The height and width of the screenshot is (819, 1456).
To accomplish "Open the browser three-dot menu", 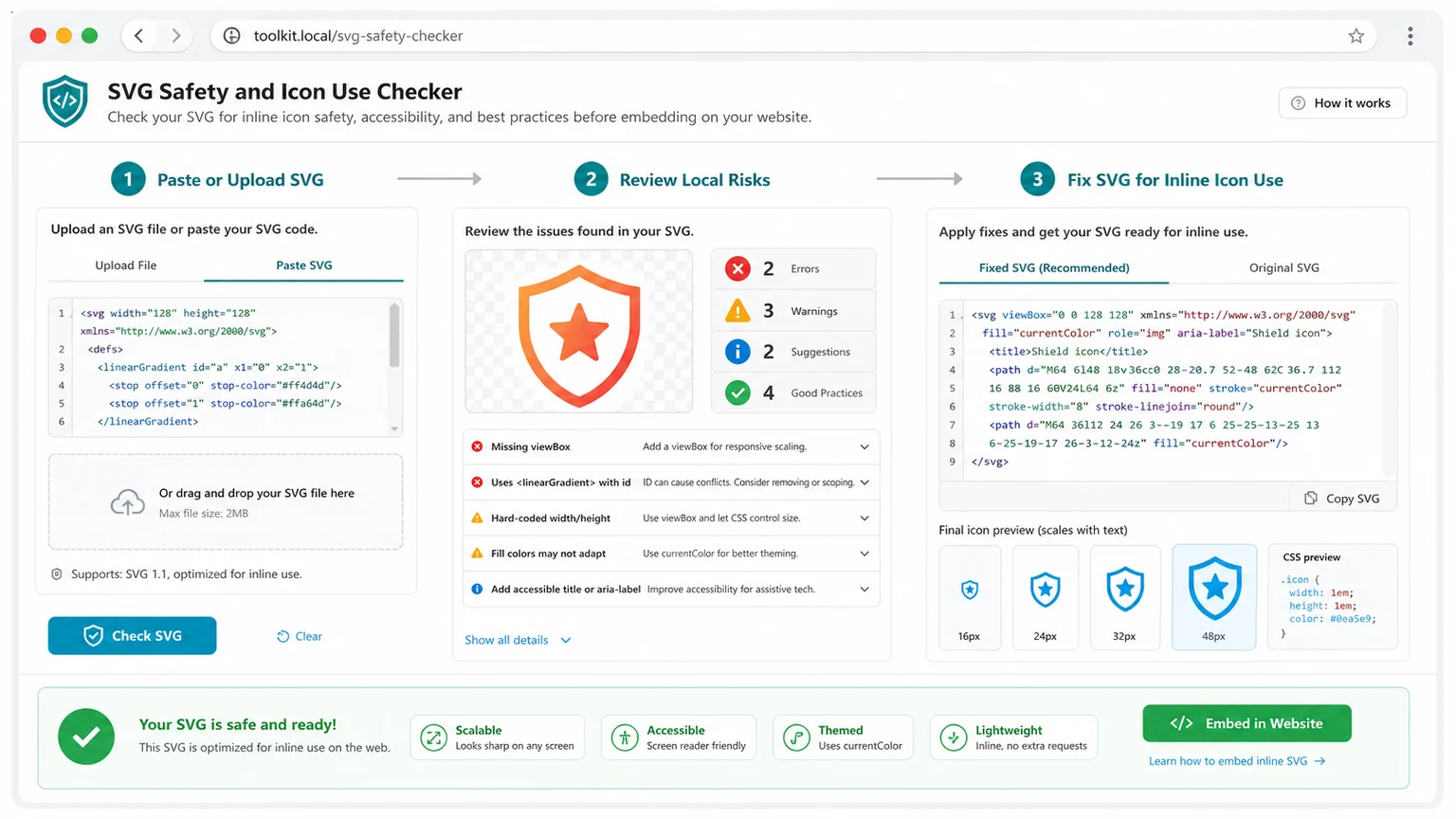I will pos(1410,36).
